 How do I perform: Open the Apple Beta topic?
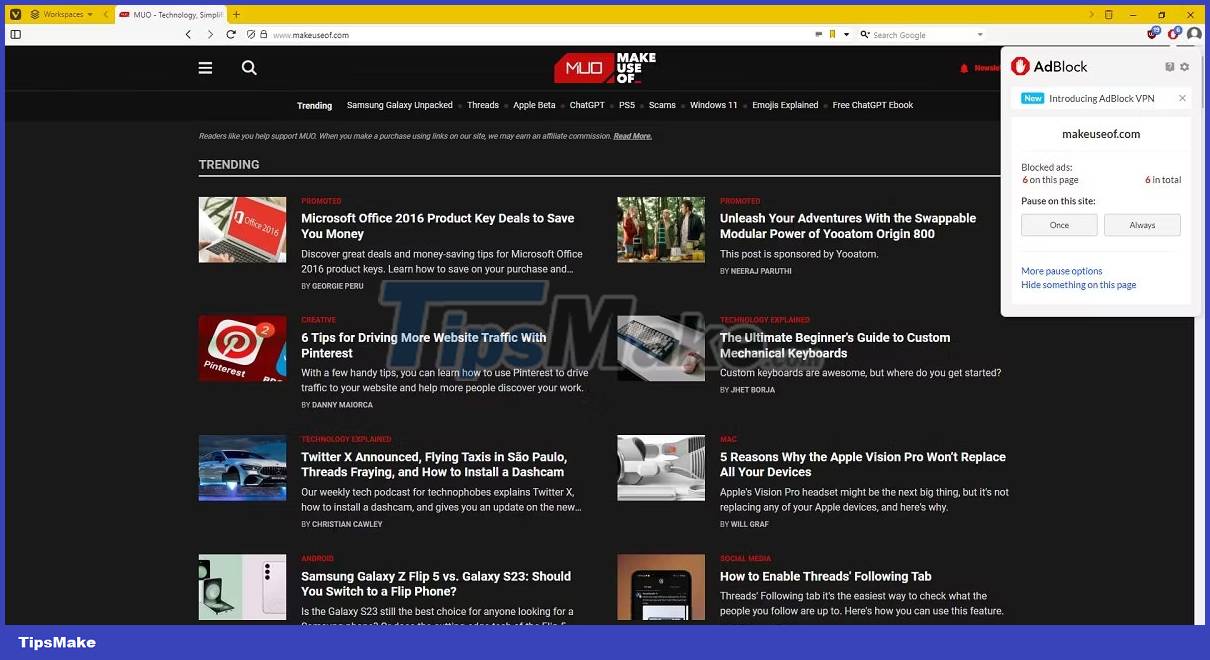534,105
